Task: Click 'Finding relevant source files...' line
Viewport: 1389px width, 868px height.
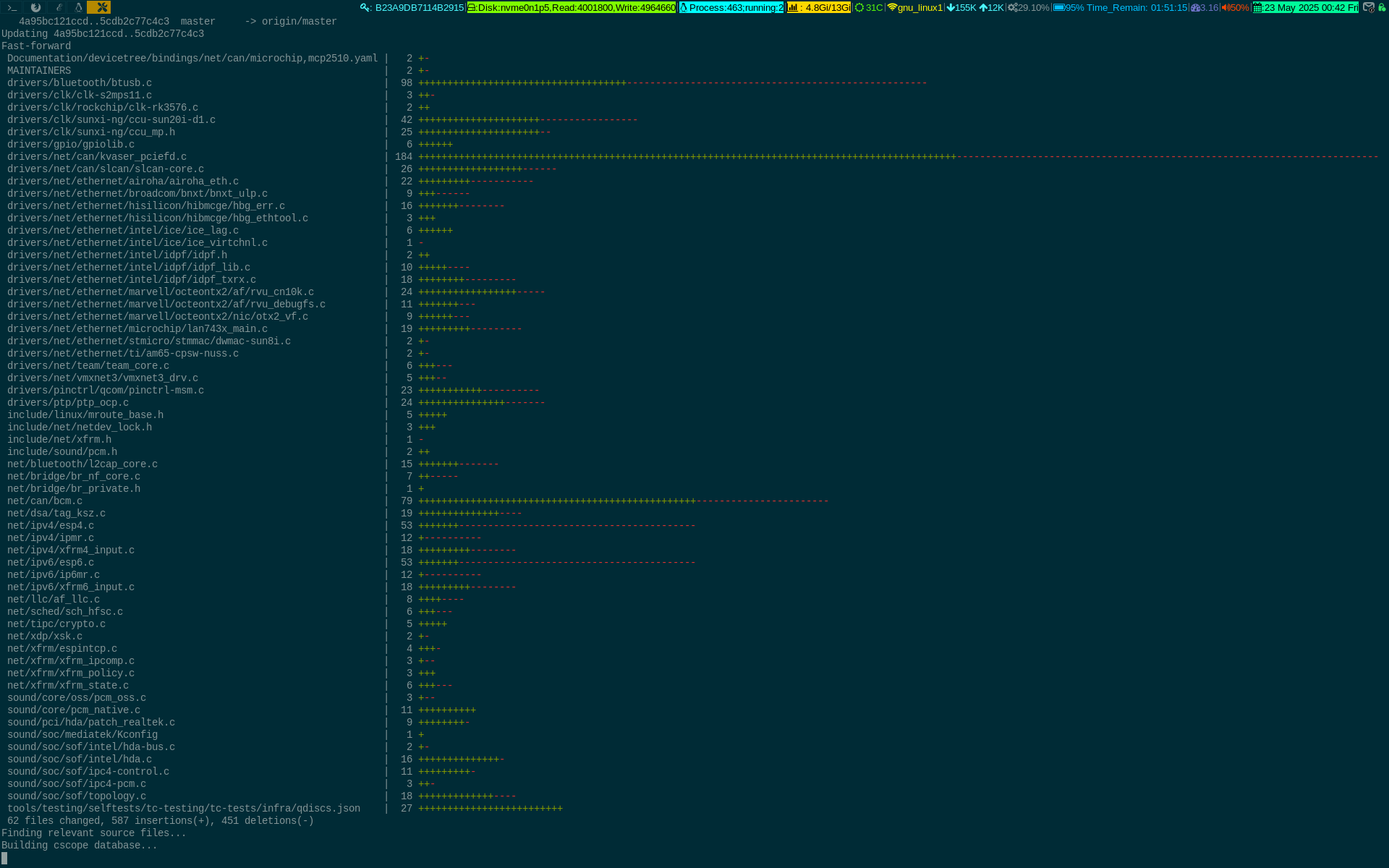Action: (x=94, y=833)
